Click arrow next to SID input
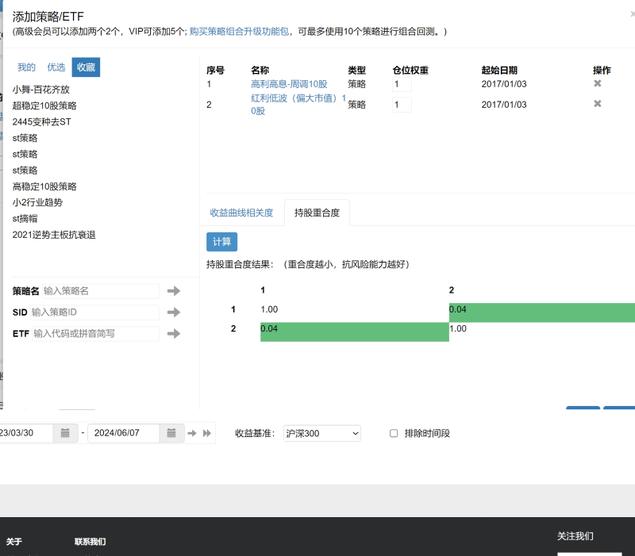Viewport: 635px width, 556px height. 174,312
